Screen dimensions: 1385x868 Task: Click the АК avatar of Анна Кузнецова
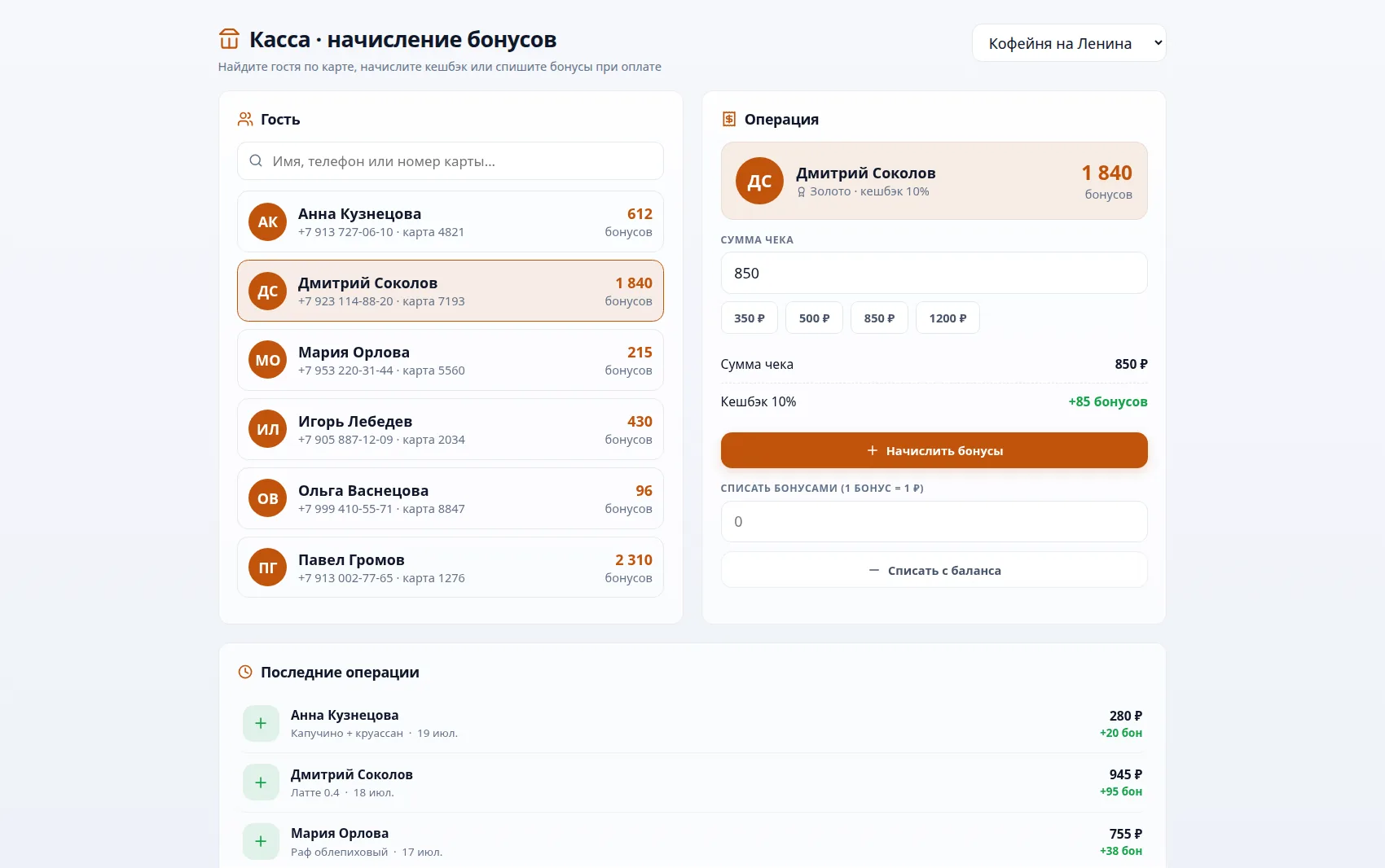(x=268, y=221)
